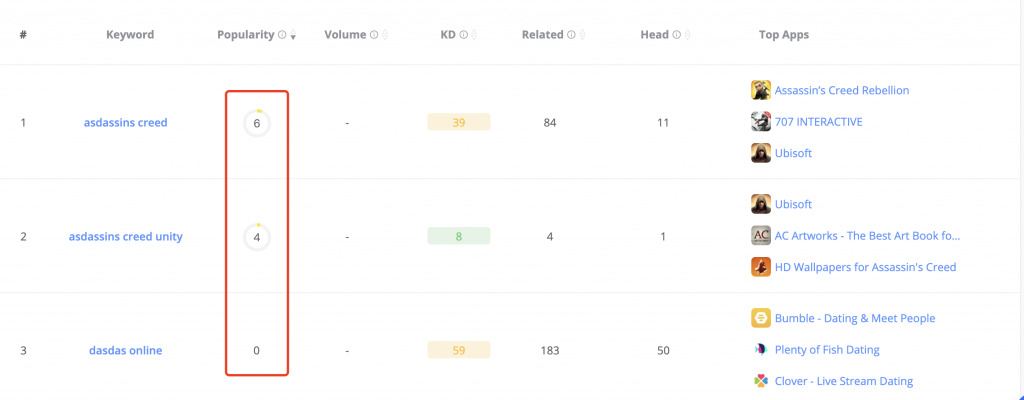Click the KD info icon
The image size is (1024, 400).
click(464, 35)
